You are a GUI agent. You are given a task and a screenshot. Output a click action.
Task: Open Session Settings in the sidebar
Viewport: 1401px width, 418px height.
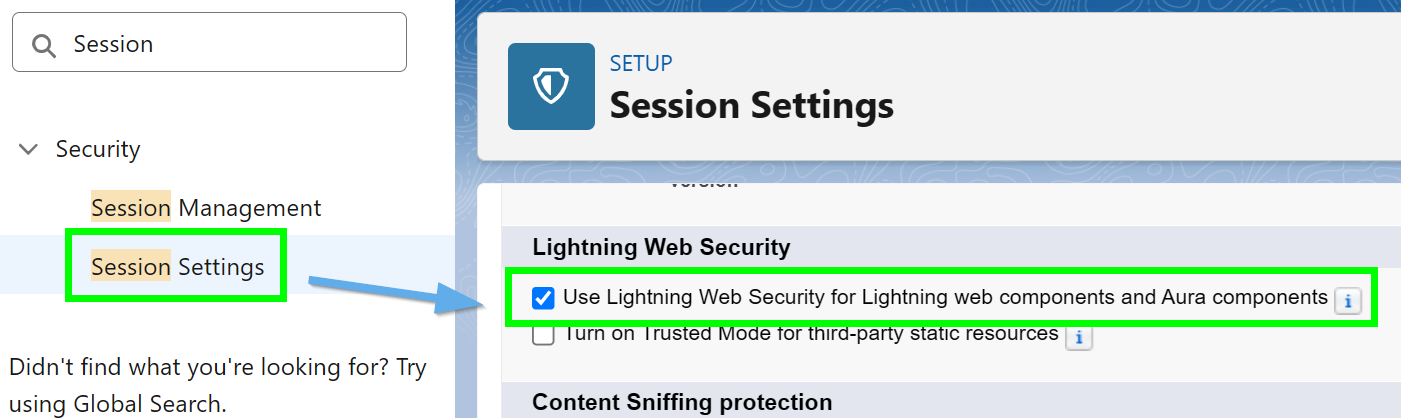click(x=178, y=267)
